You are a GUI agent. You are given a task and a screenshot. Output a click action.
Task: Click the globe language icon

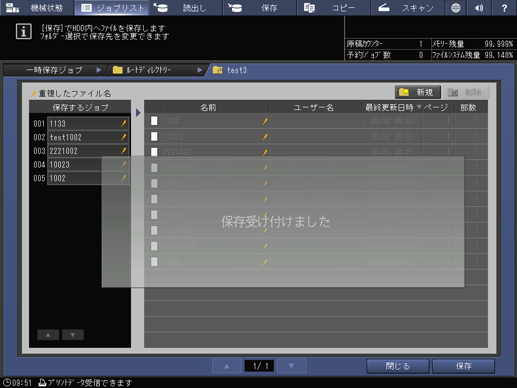pyautogui.click(x=456, y=8)
